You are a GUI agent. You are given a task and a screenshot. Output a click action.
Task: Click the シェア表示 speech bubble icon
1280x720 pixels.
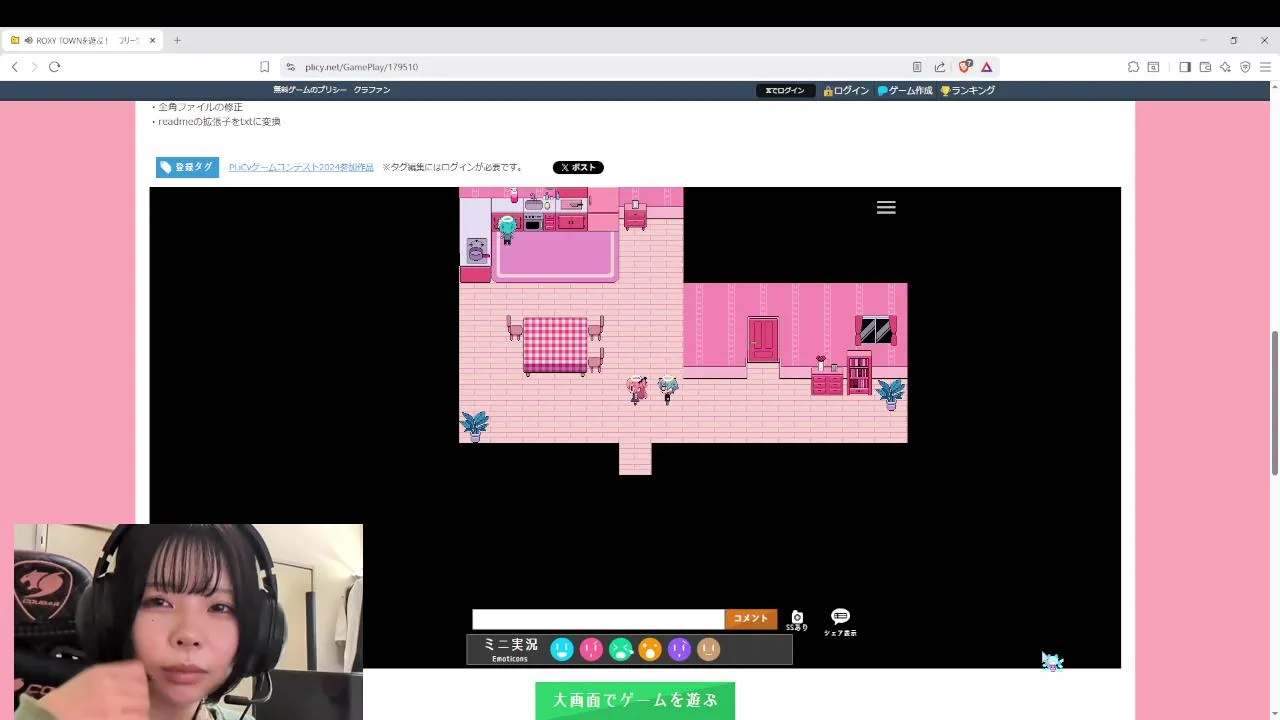coord(840,621)
